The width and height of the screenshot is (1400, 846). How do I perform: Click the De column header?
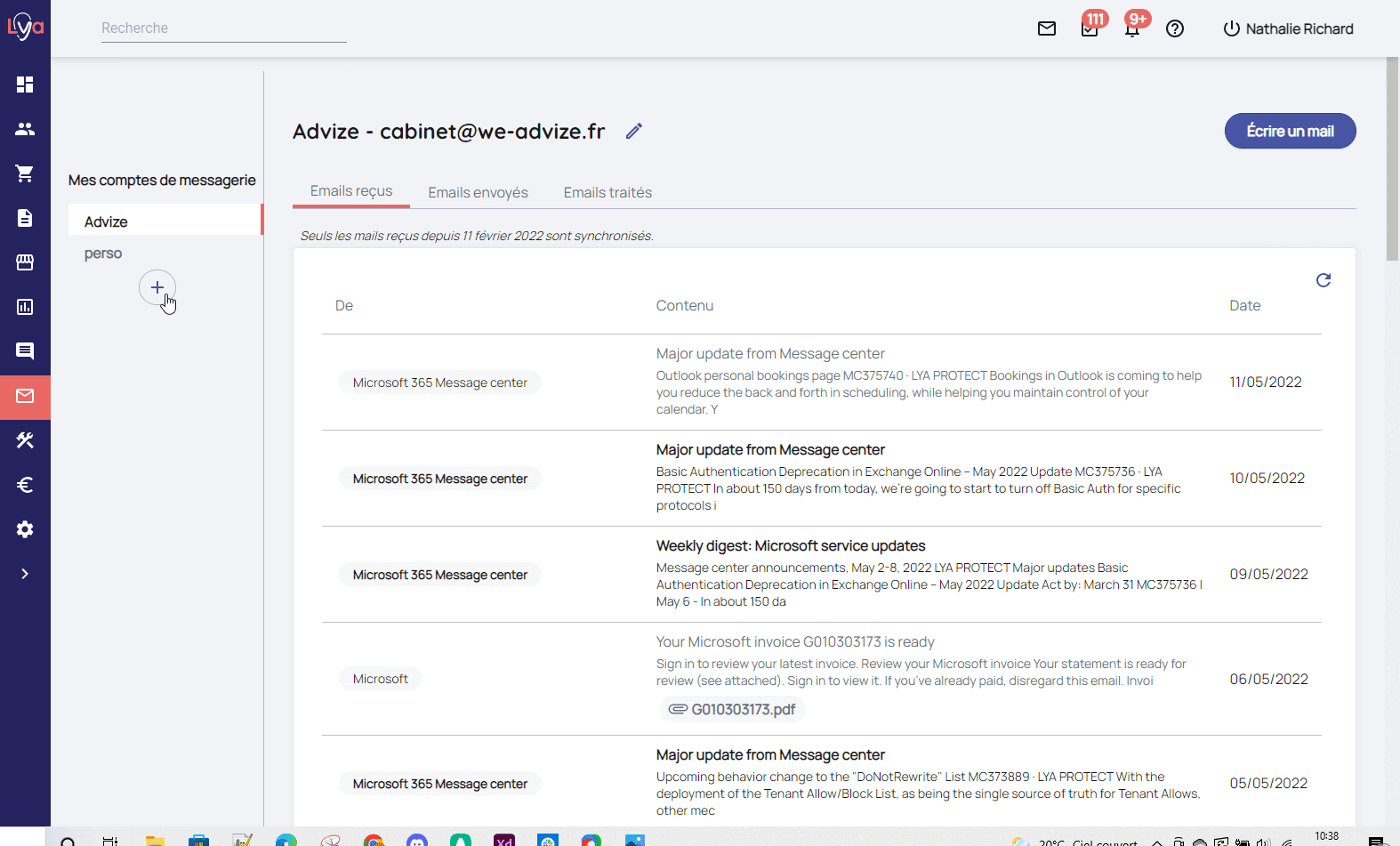click(344, 305)
